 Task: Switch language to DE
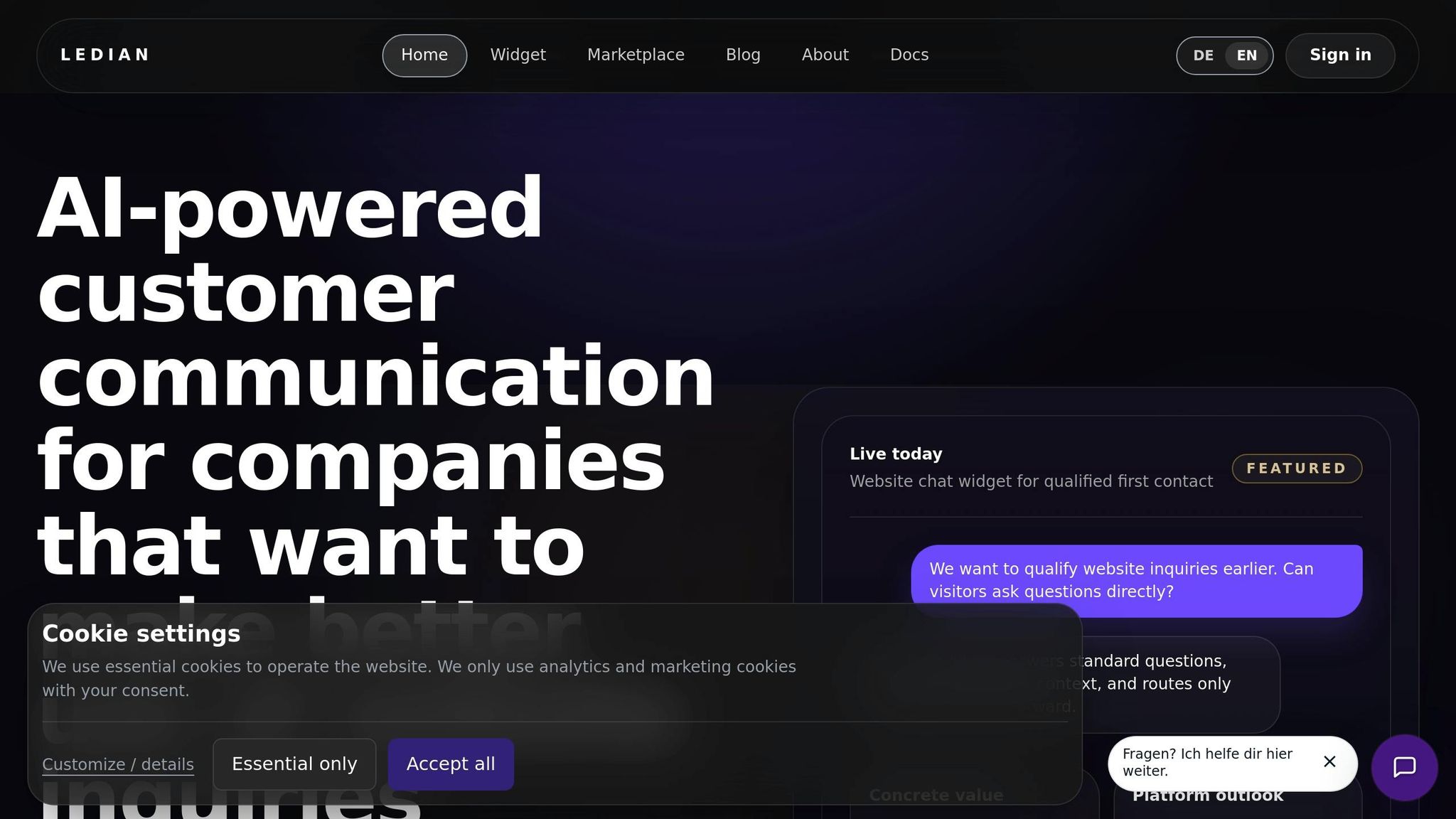pos(1203,55)
